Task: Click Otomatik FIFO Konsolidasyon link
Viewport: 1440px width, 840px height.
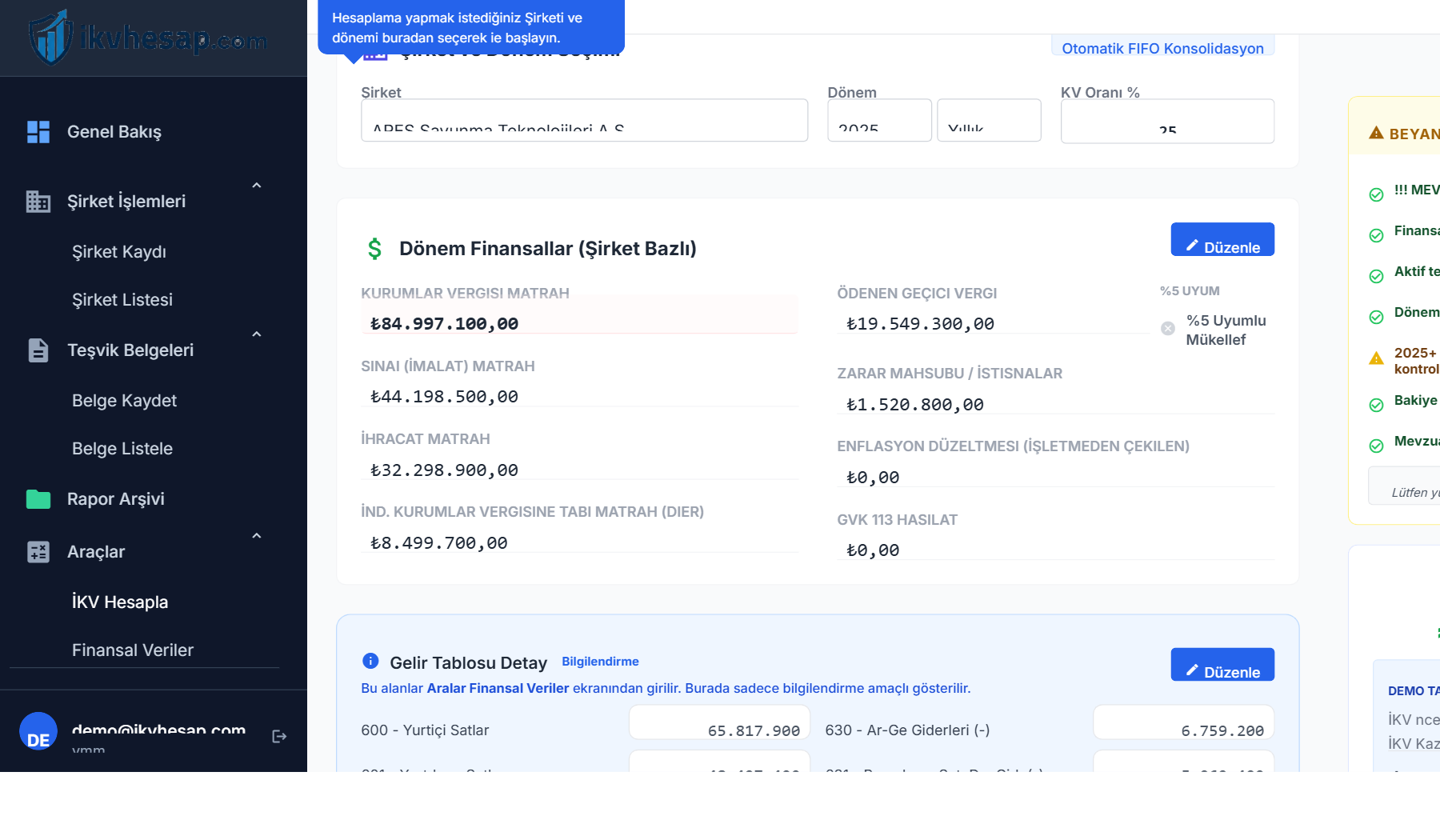Action: click(x=1162, y=48)
